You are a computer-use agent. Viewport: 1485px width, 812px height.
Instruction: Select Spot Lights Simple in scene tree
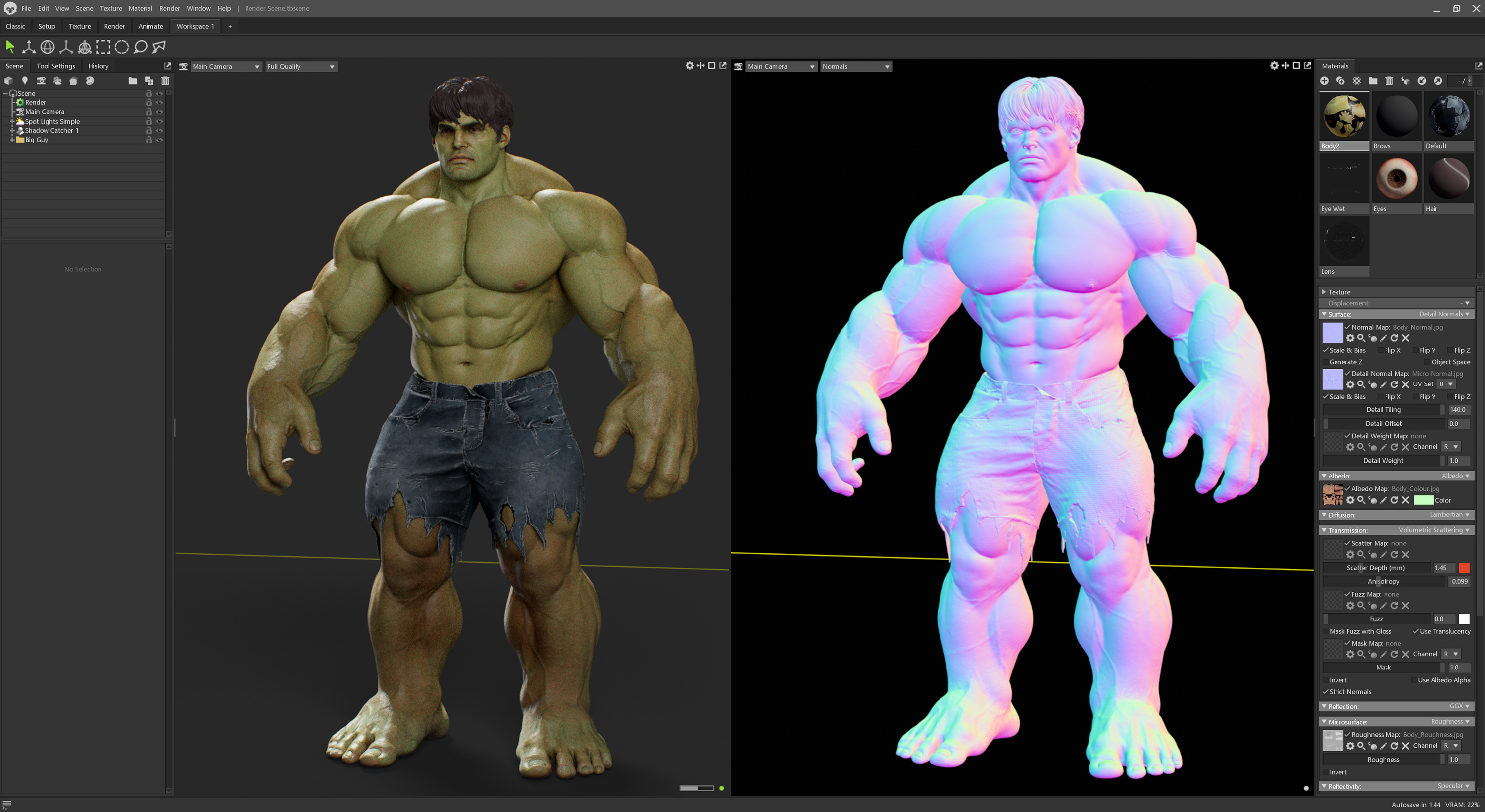52,121
